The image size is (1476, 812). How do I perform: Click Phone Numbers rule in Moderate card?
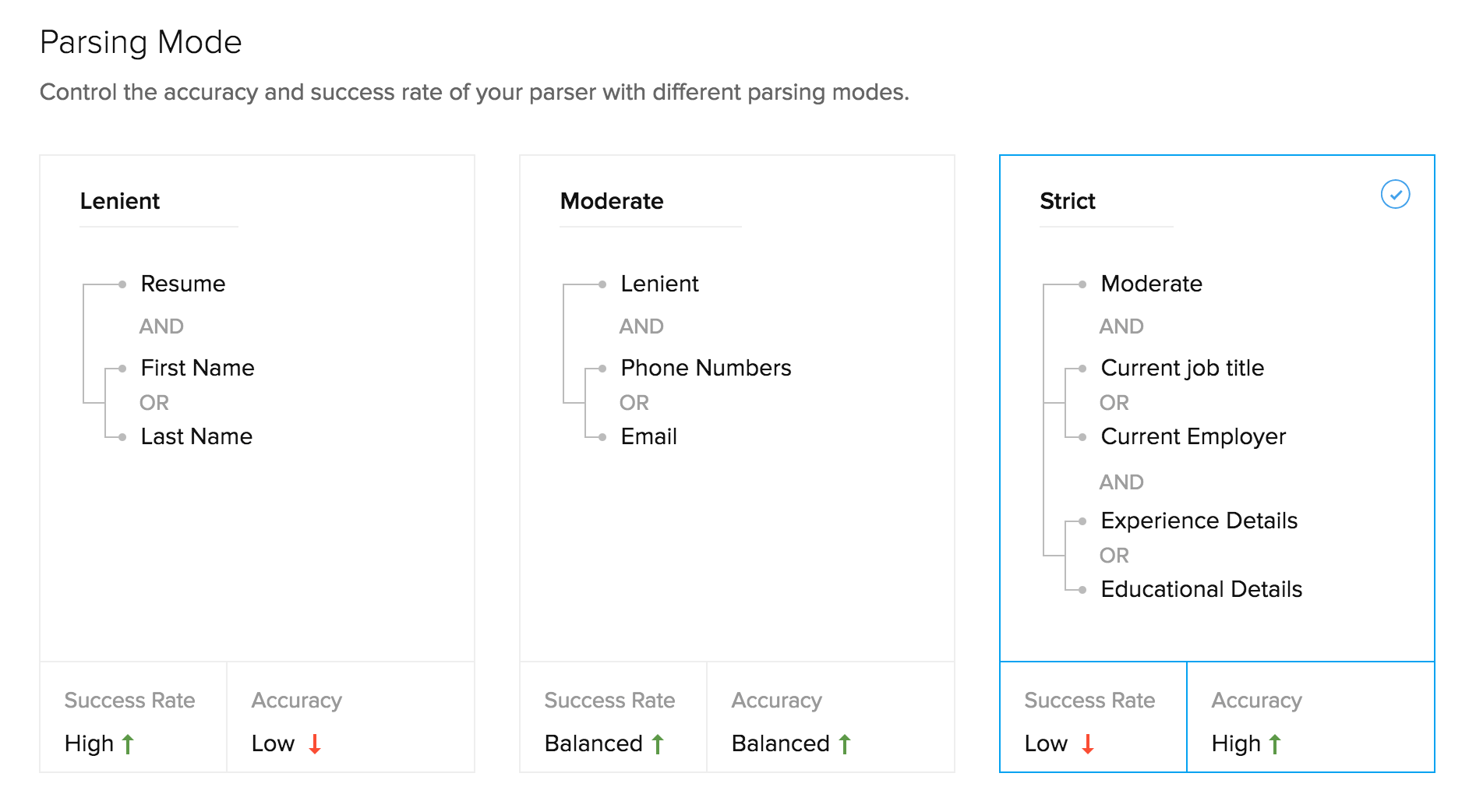click(x=706, y=368)
